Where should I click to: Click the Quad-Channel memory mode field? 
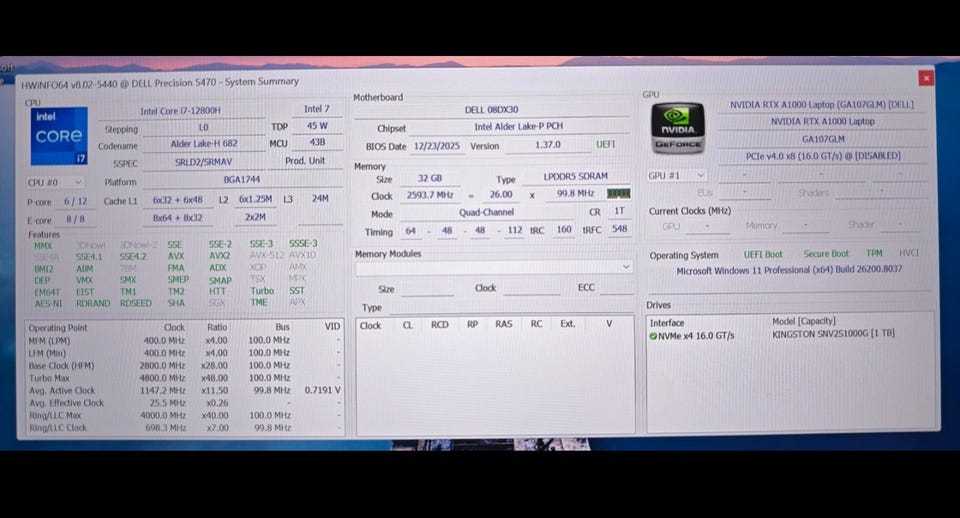[487, 212]
